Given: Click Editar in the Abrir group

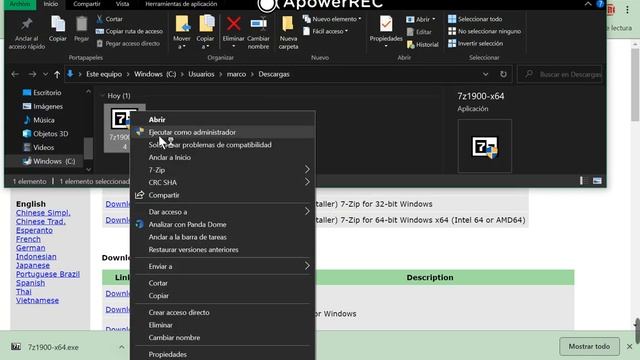Looking at the screenshot, I should (x=419, y=32).
